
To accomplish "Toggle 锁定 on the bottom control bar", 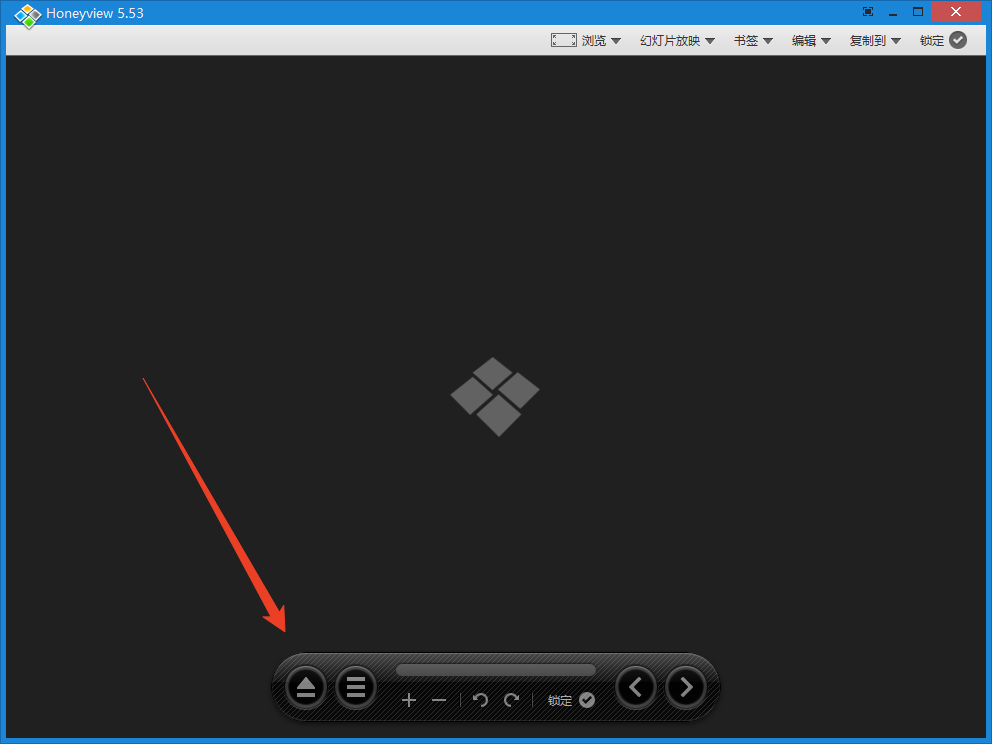I will coord(571,700).
